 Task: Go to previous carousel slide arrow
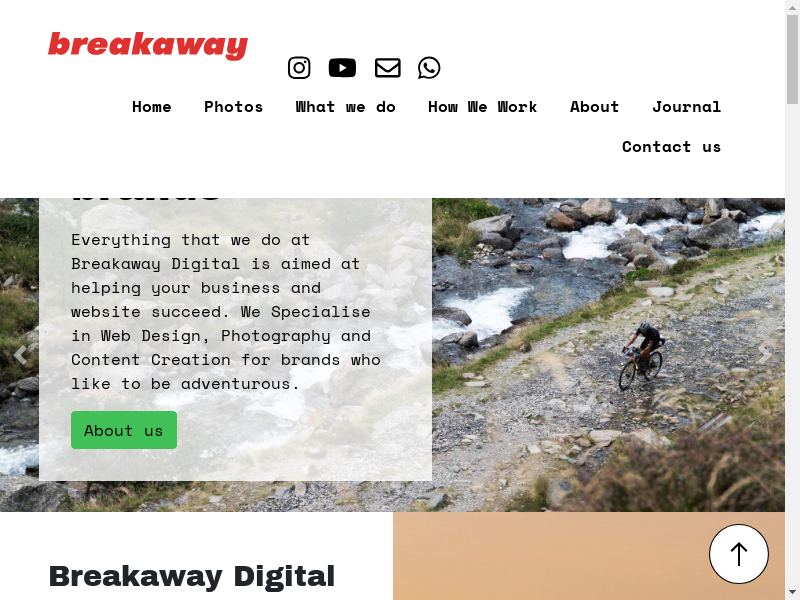tap(20, 355)
